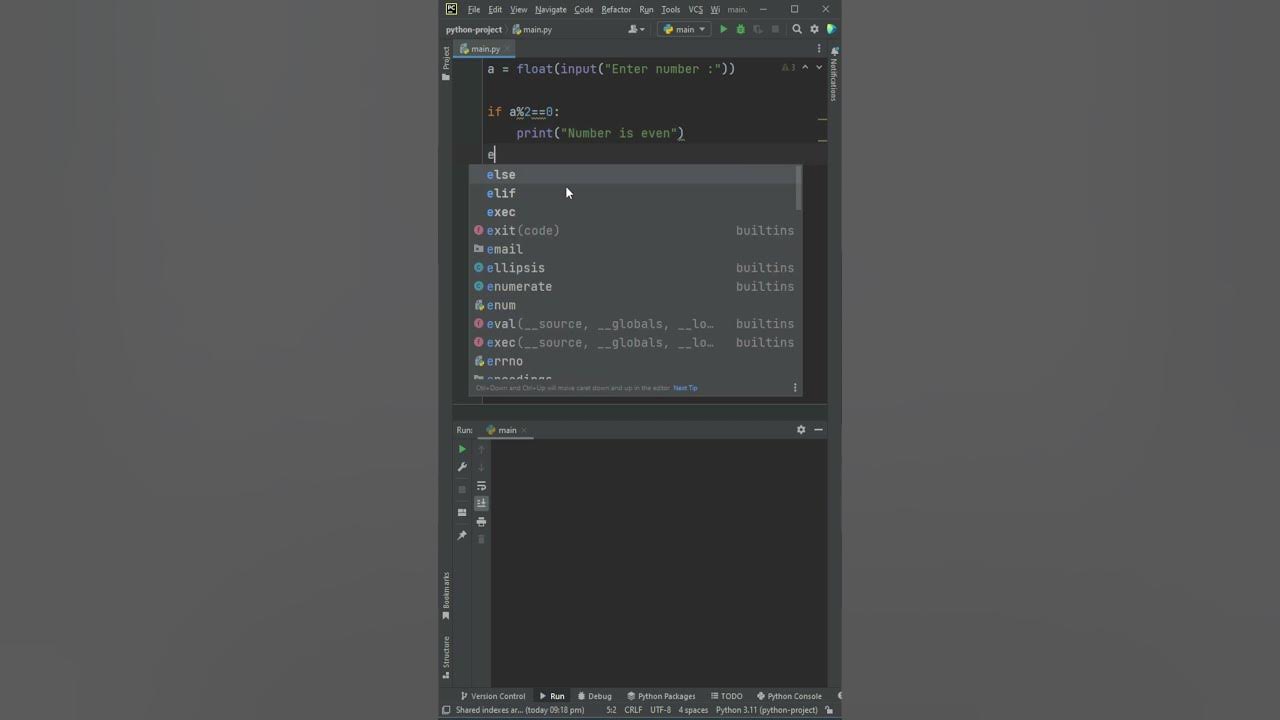This screenshot has width=1280, height=720.
Task: Choose 'elif' from completion list
Action: [x=633, y=193]
